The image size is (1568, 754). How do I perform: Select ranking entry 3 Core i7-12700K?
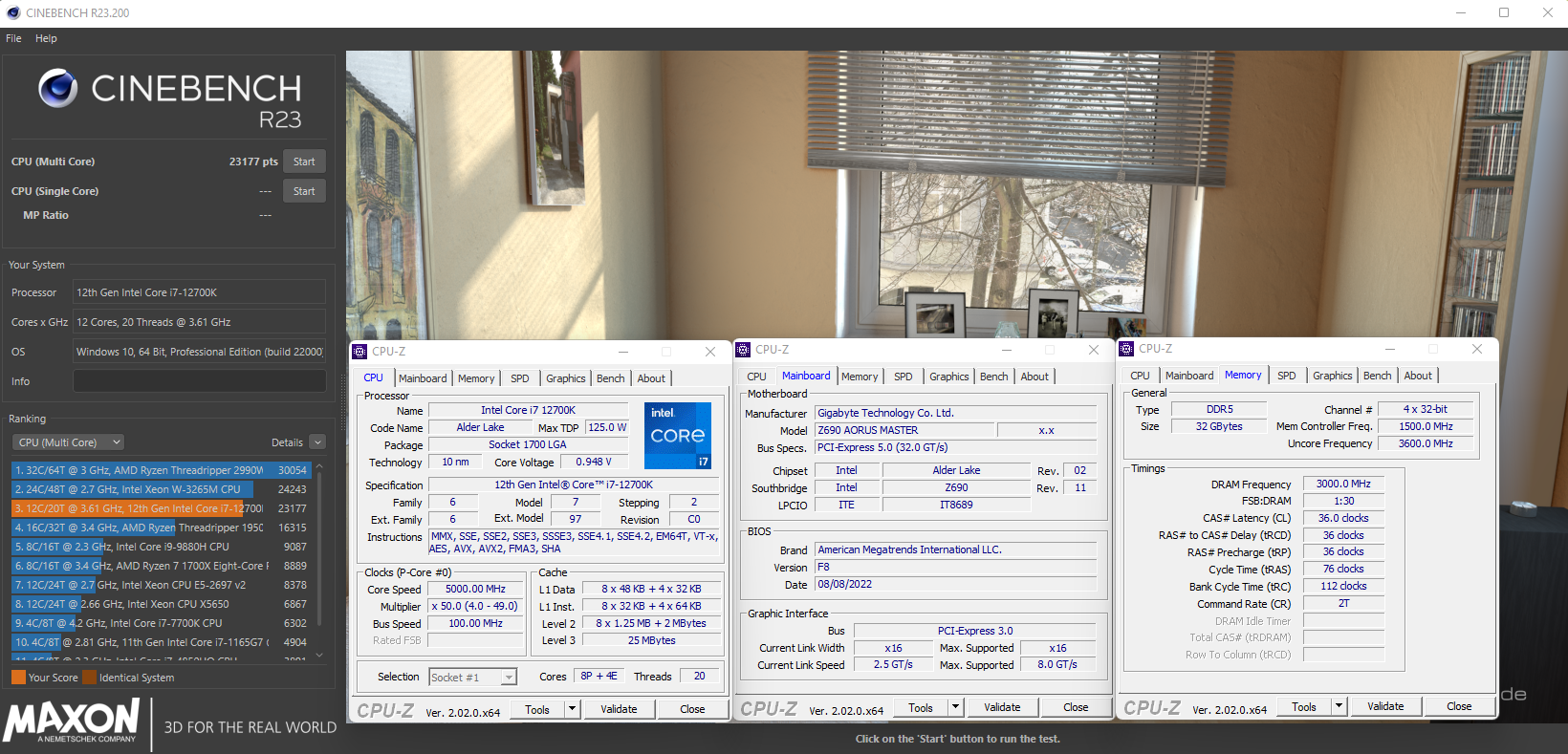click(x=161, y=508)
